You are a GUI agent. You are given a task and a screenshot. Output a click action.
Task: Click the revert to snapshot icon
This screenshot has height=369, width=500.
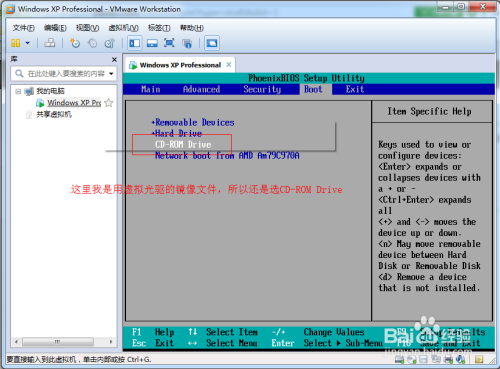pos(92,43)
